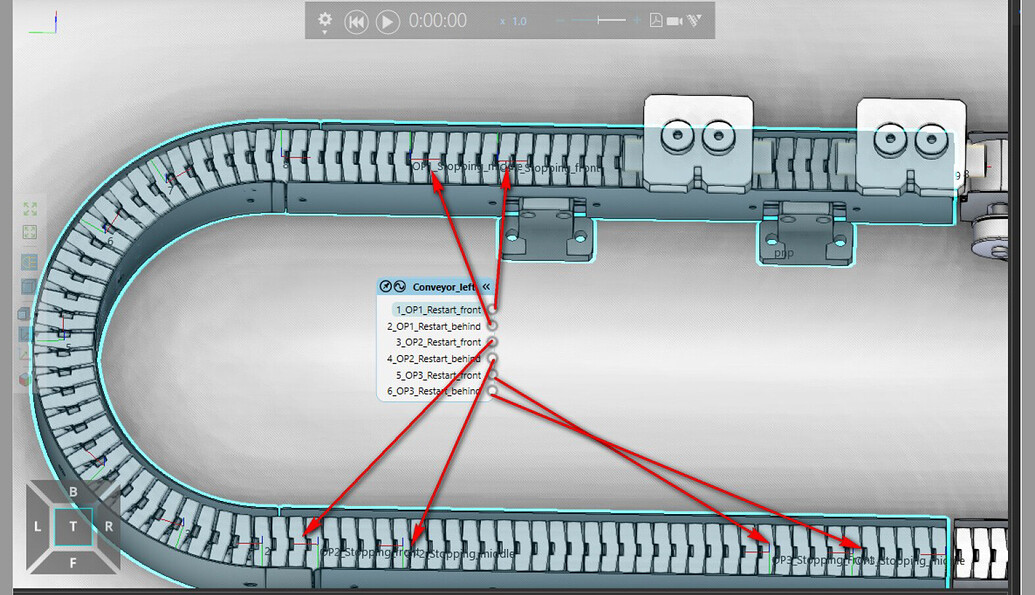1035x595 pixels.
Task: Select Left face on view cube
Action: (x=37, y=526)
